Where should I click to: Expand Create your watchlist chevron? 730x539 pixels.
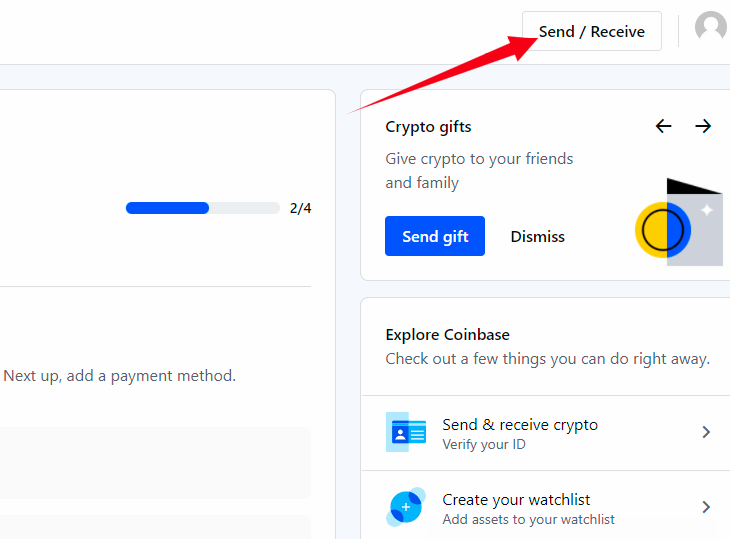(706, 507)
